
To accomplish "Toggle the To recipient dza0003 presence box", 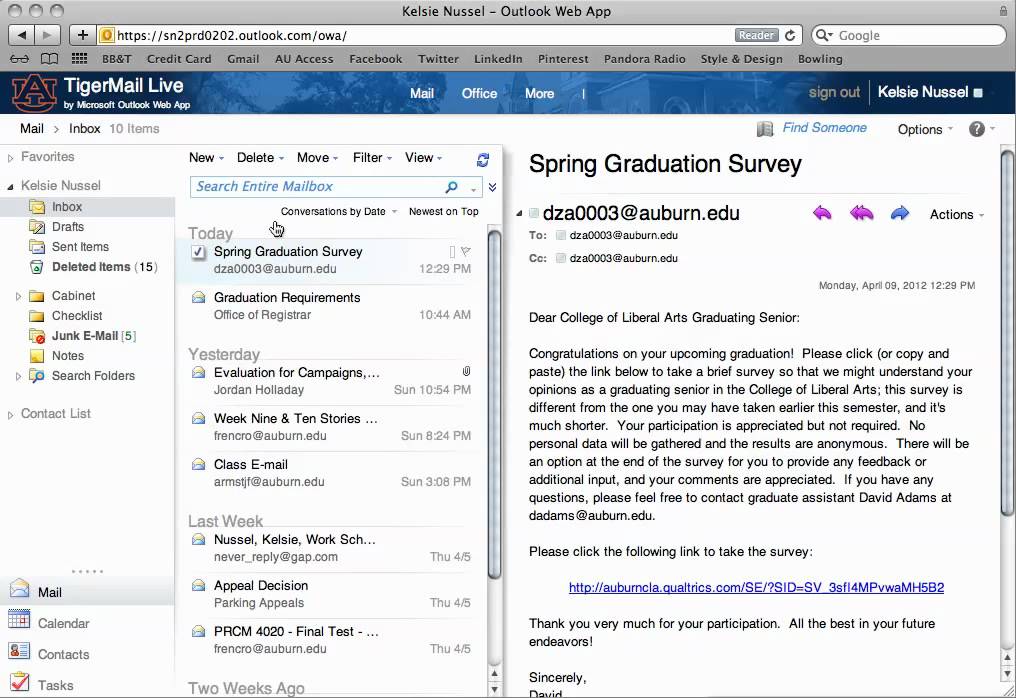I will tap(560, 236).
